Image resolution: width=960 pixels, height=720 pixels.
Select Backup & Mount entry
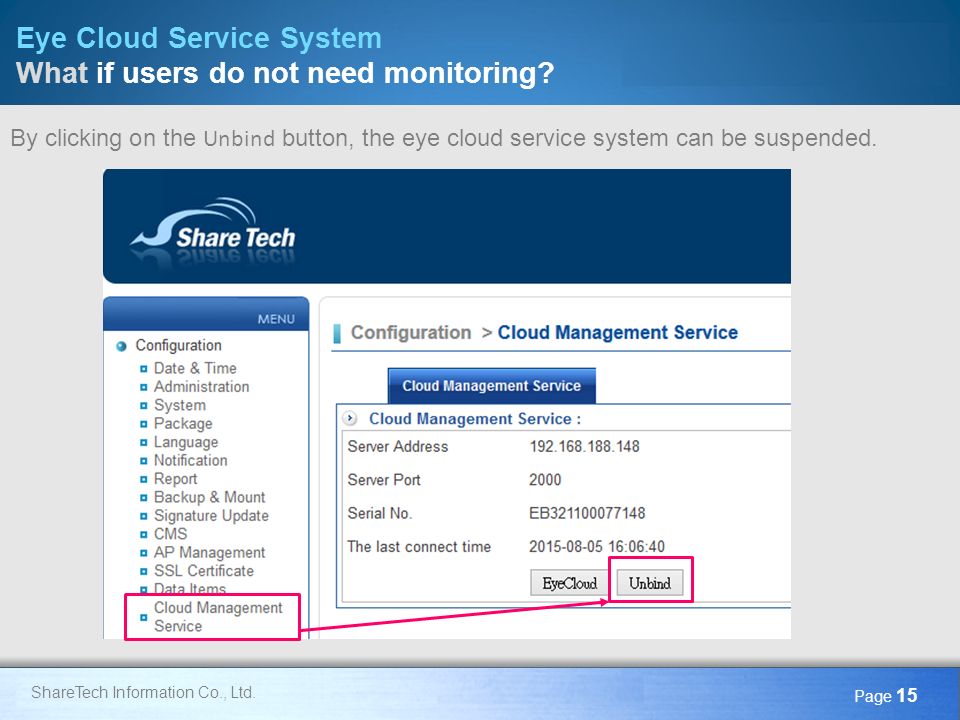209,497
